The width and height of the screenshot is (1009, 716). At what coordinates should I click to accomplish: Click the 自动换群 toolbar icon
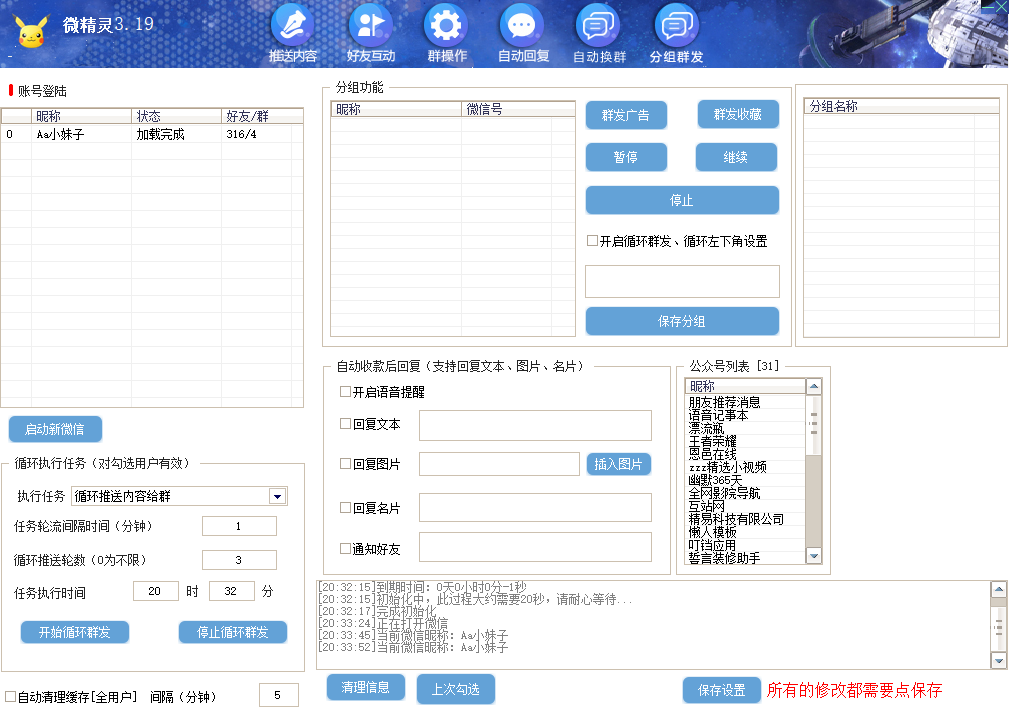coord(597,30)
